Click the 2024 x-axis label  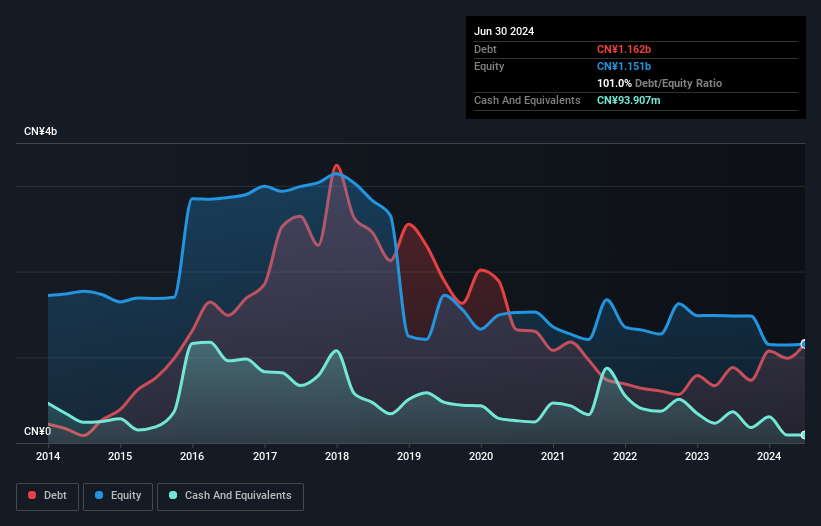(x=769, y=456)
